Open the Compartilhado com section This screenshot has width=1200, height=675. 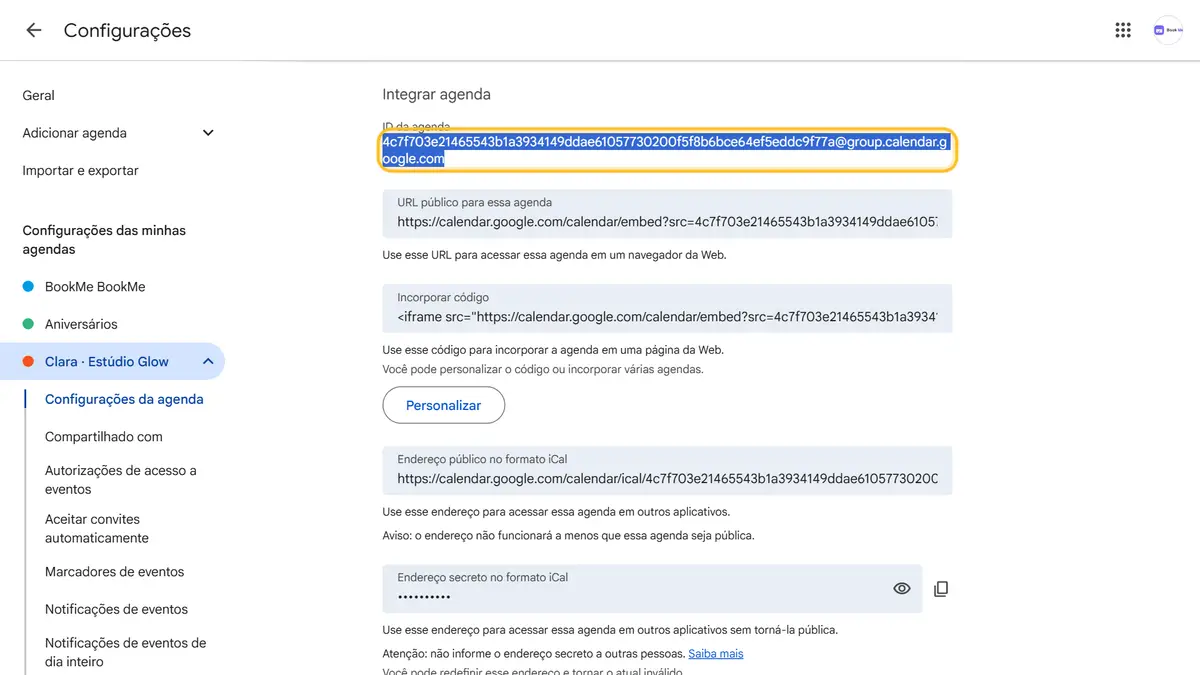104,437
